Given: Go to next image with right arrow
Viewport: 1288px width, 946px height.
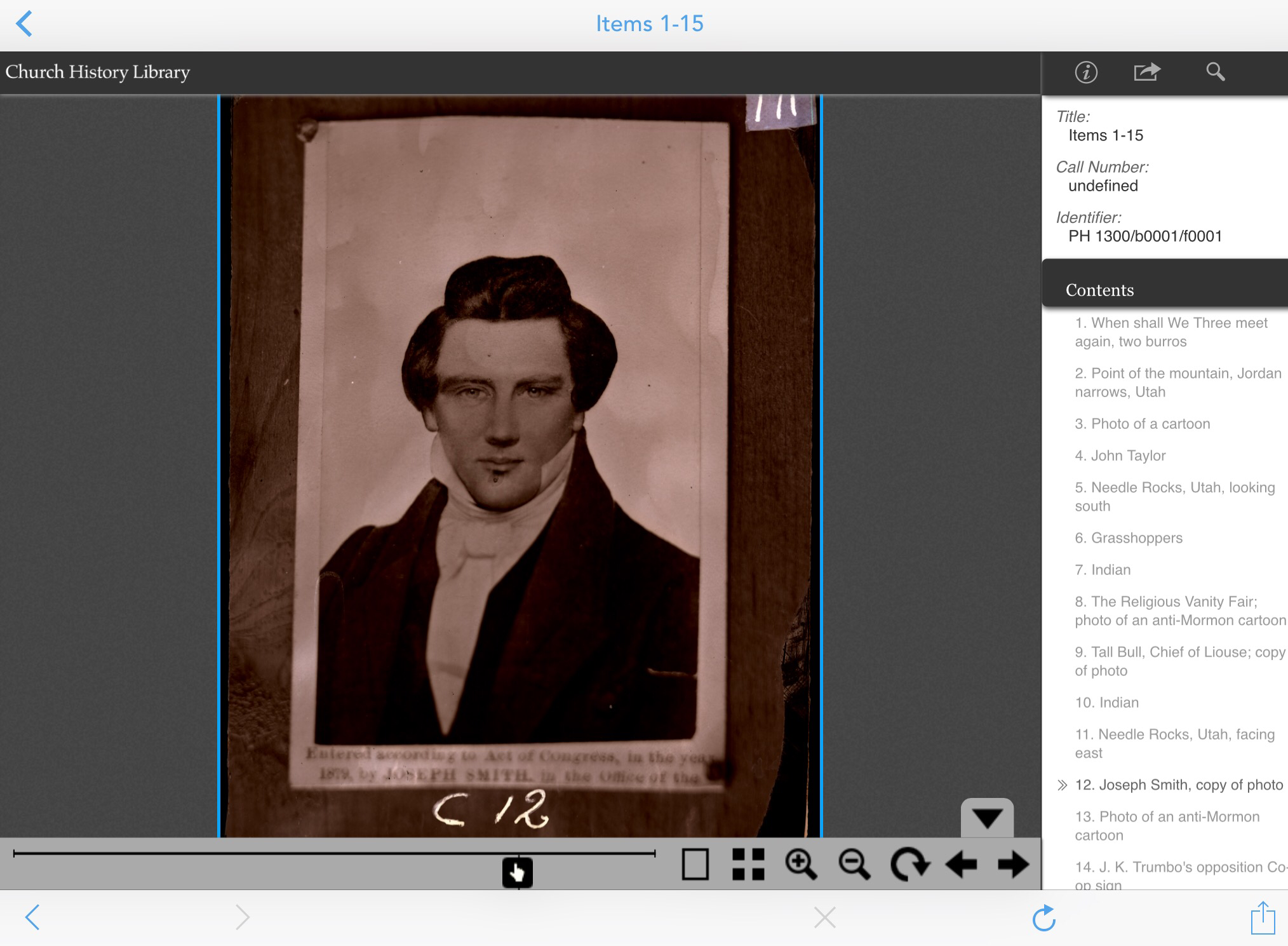Looking at the screenshot, I should pos(1013,864).
